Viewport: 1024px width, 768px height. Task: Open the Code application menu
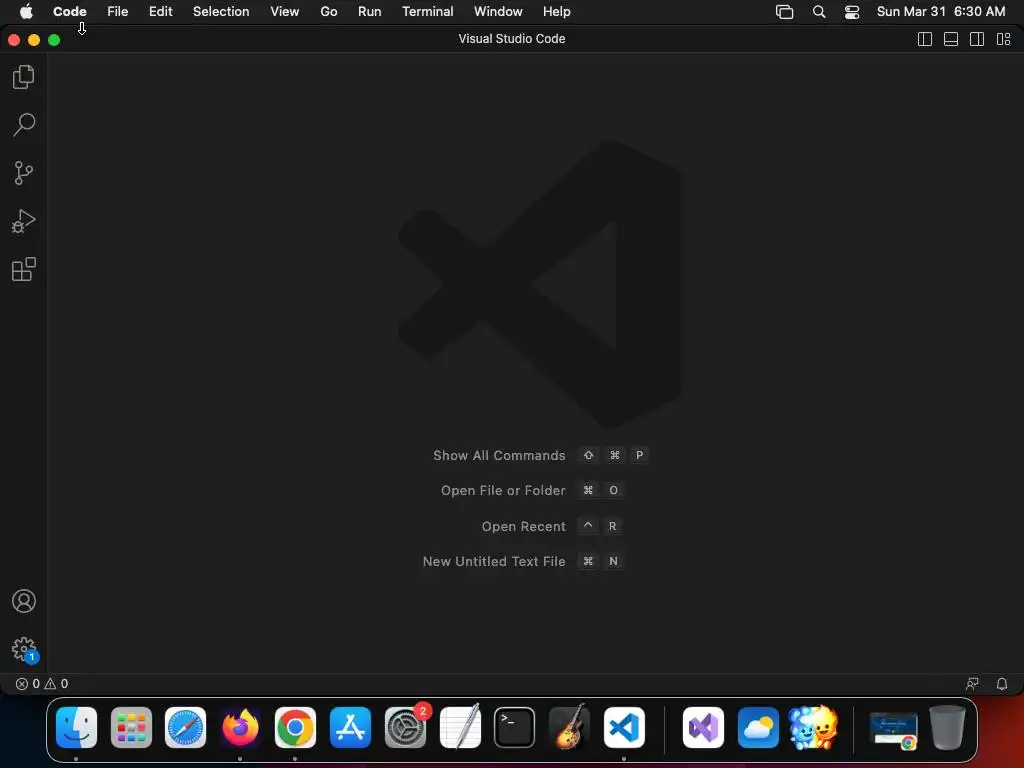70,12
